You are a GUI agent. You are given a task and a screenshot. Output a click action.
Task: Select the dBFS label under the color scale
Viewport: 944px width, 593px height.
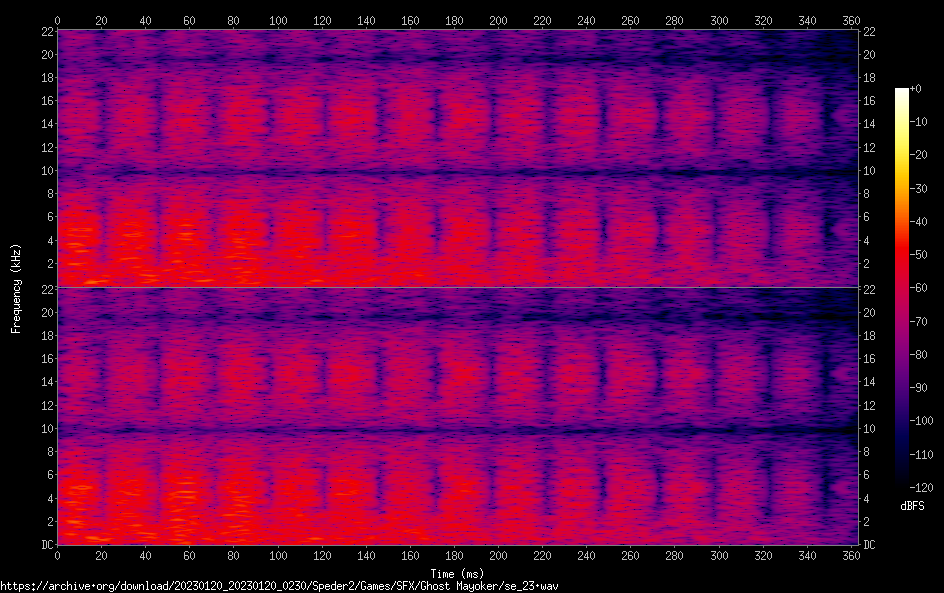pos(912,507)
